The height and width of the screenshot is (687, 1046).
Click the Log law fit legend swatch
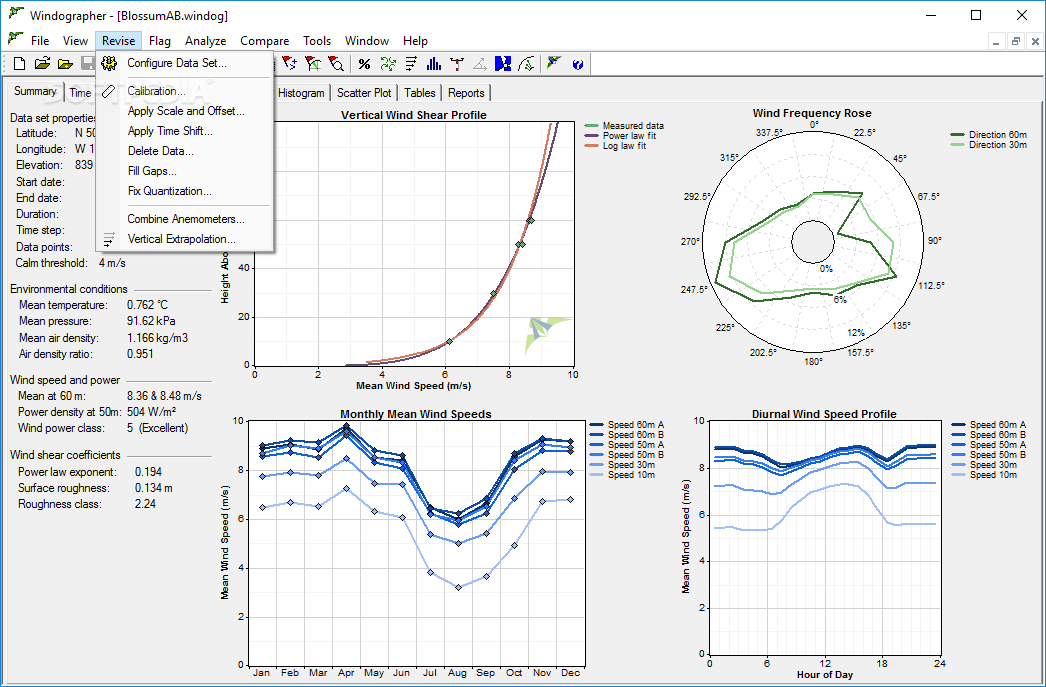pyautogui.click(x=591, y=145)
